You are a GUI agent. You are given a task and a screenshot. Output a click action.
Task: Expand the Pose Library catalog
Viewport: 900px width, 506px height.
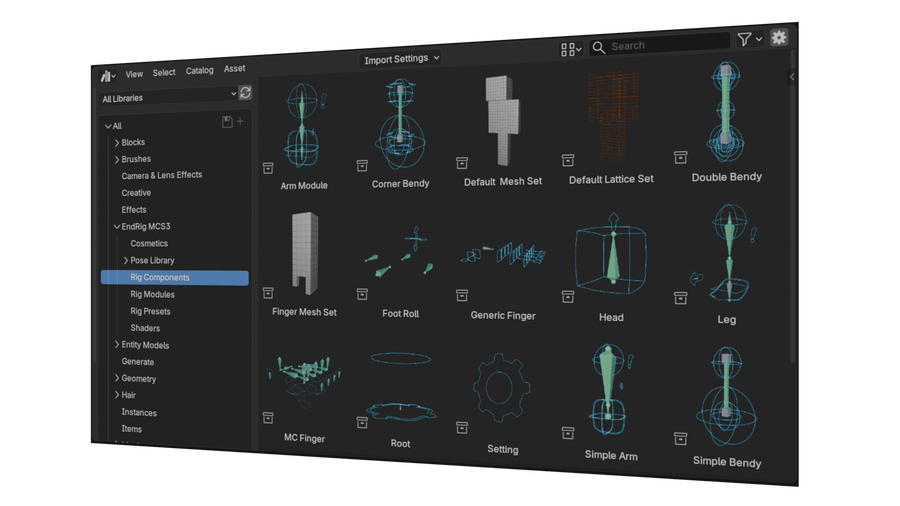[126, 261]
